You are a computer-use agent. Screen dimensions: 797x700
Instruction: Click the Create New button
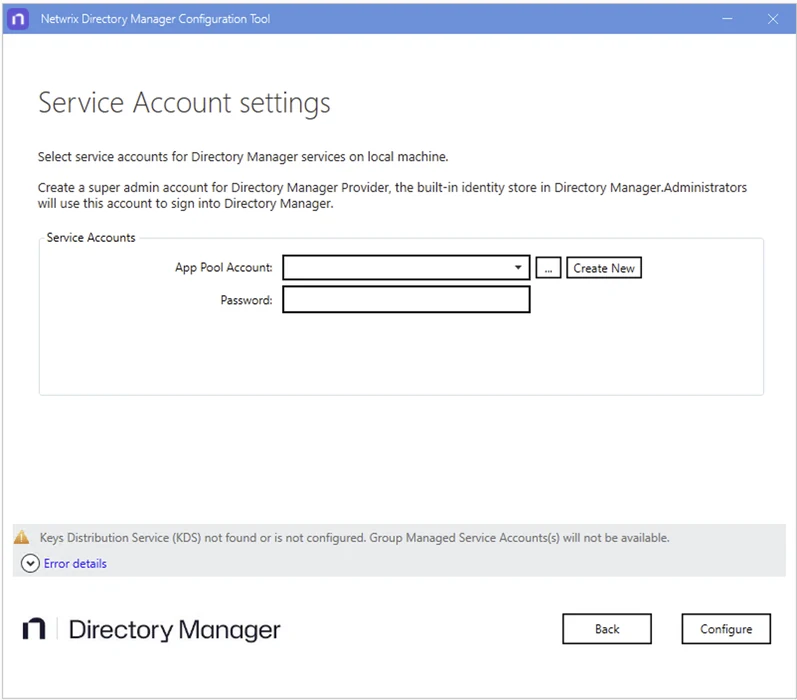pos(604,267)
